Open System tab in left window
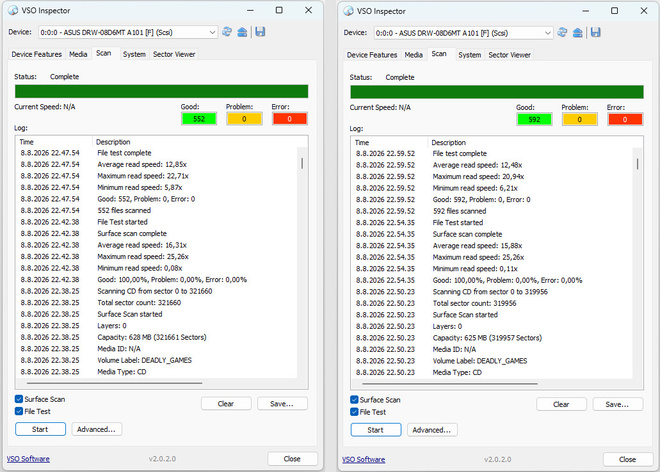The height and width of the screenshot is (472, 660). (134, 54)
